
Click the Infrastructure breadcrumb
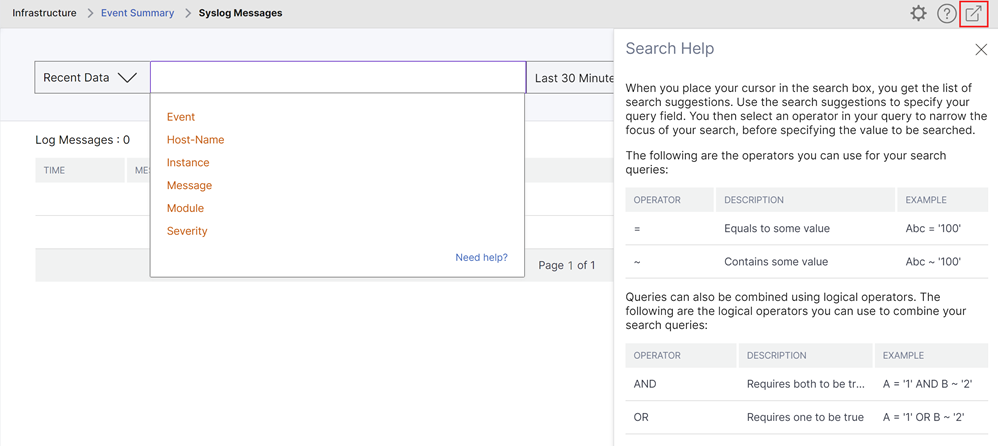[45, 13]
